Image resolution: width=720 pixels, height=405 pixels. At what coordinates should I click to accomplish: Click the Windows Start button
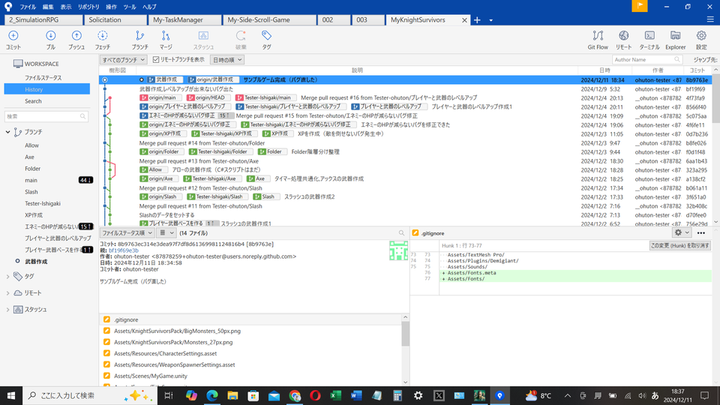pyautogui.click(x=11, y=395)
